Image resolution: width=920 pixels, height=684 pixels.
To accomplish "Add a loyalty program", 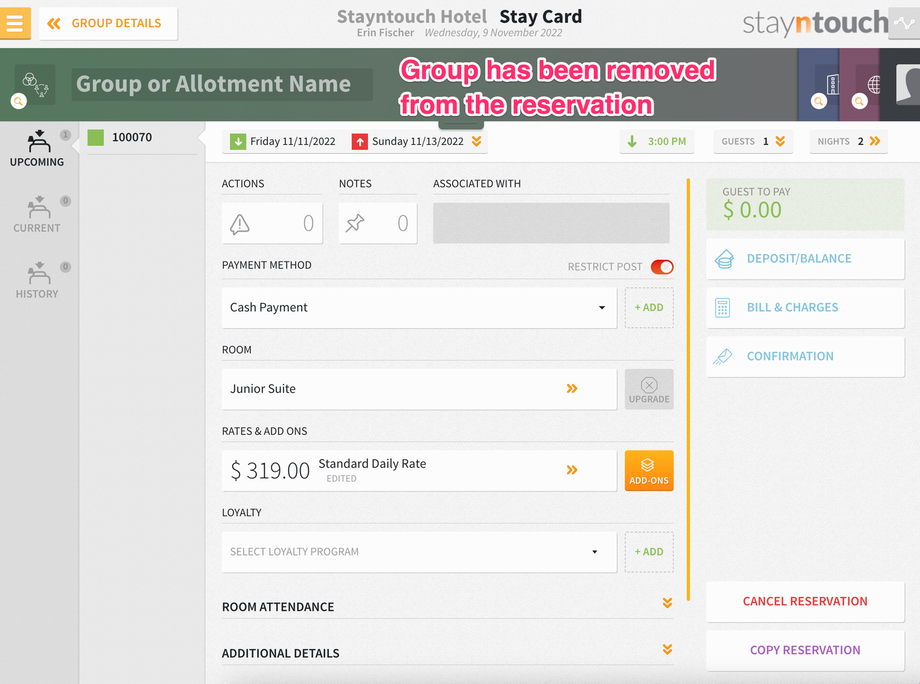I will pos(649,552).
